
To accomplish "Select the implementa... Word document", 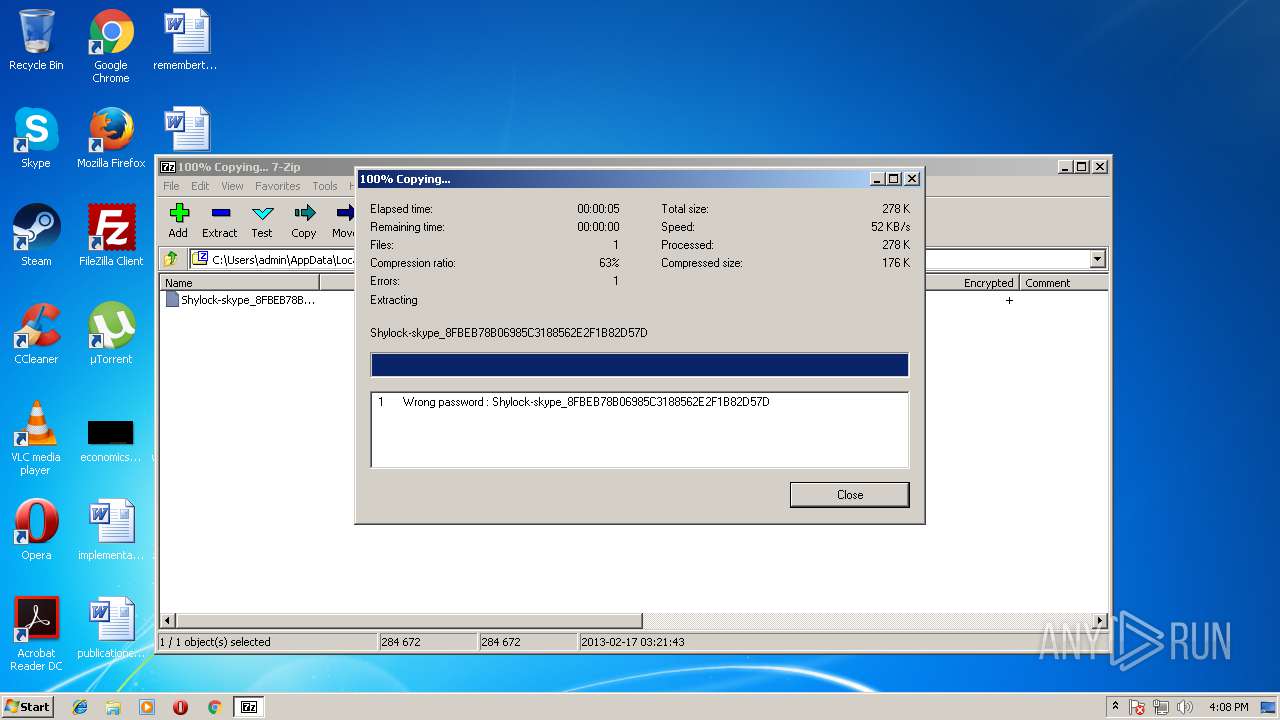I will click(x=111, y=530).
